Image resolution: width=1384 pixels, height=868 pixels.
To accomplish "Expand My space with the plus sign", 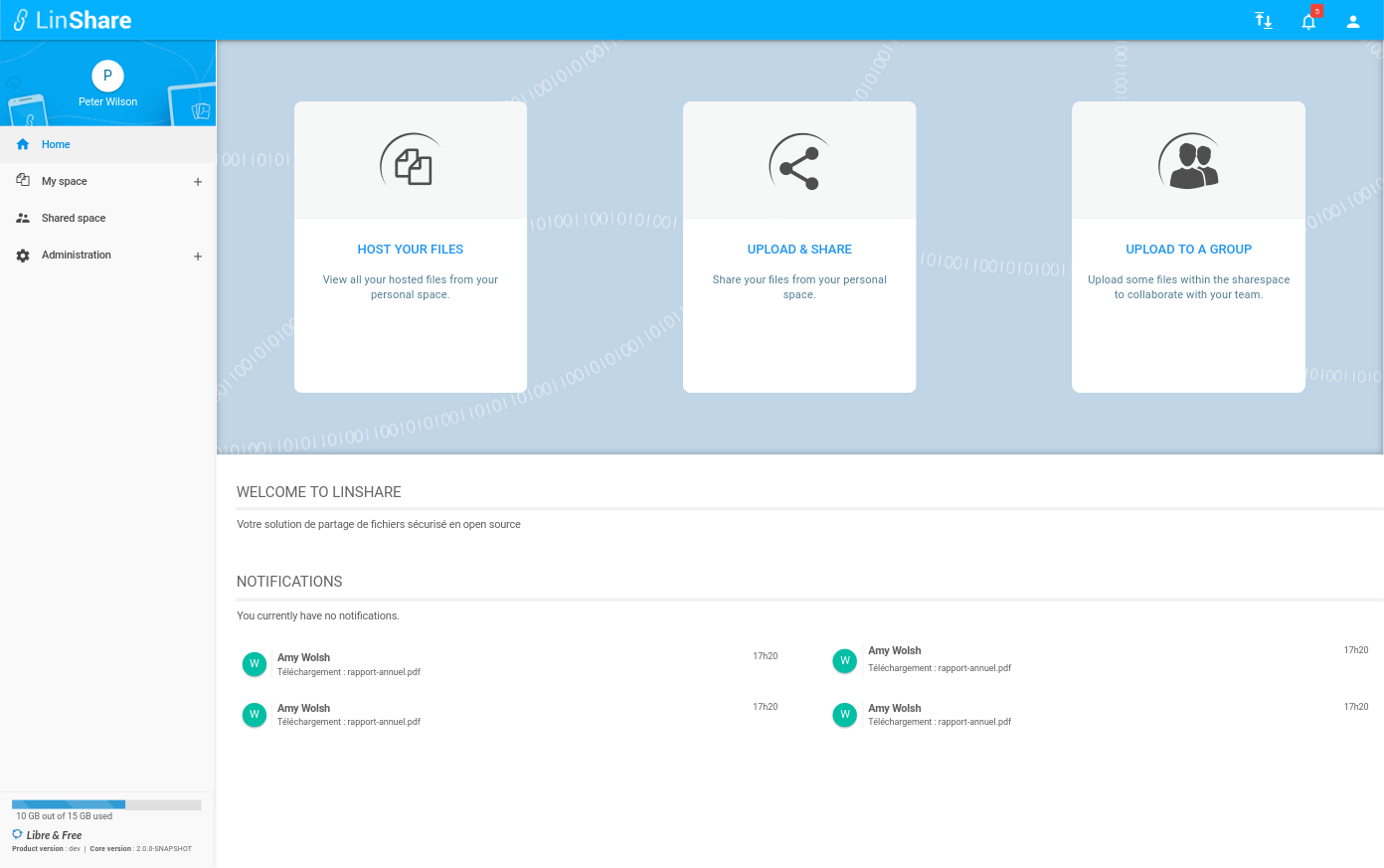I will [x=198, y=182].
